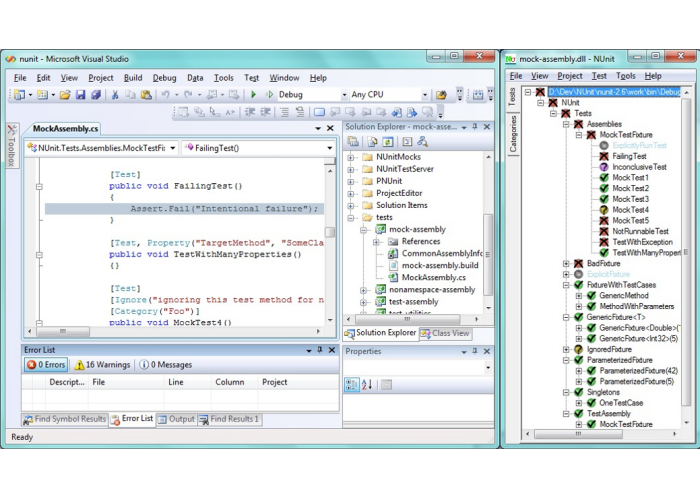
Task: Click the MockAssembly.cs editor tab
Action: click(65, 129)
